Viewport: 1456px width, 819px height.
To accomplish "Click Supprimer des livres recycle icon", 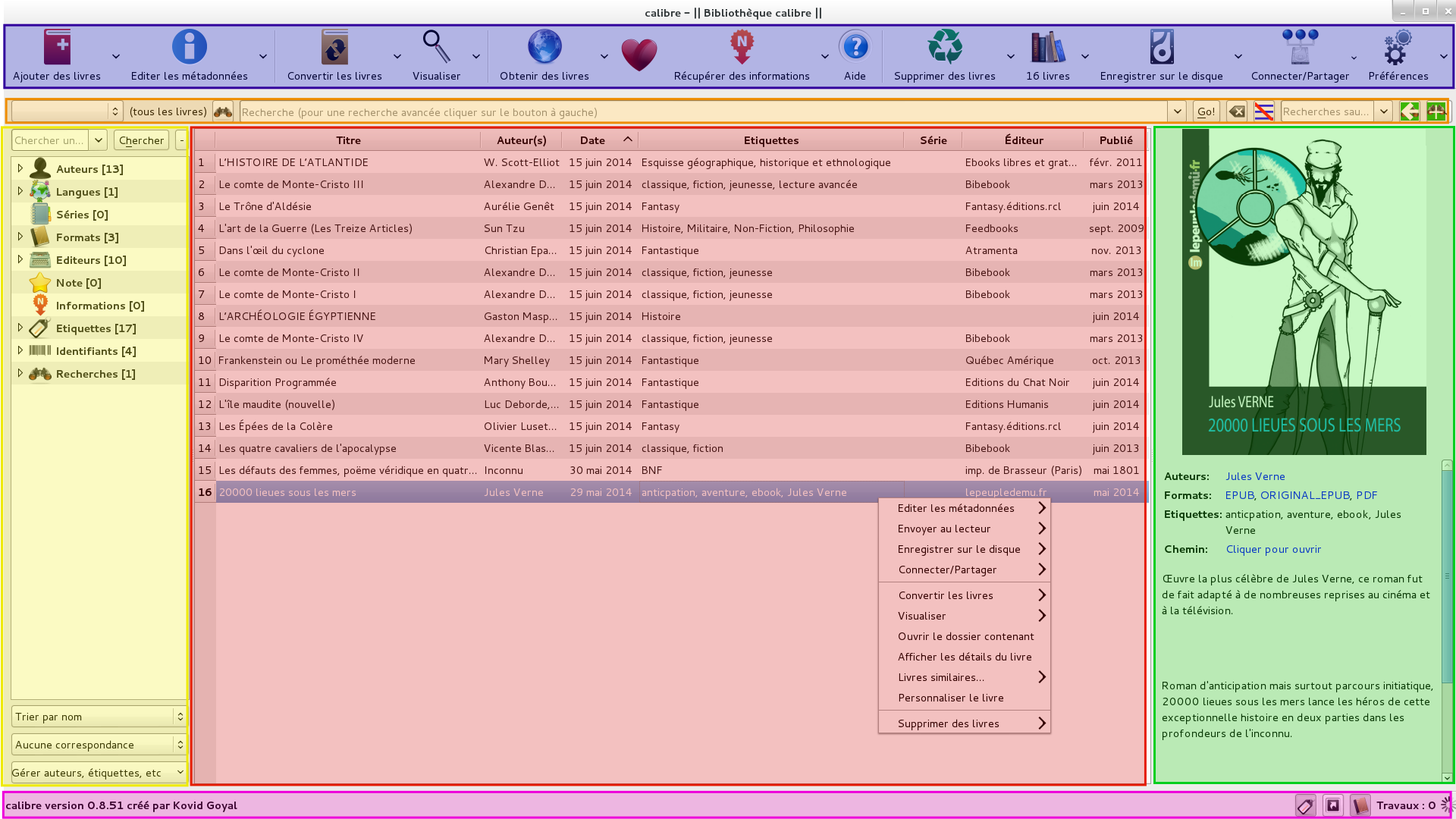I will click(945, 48).
